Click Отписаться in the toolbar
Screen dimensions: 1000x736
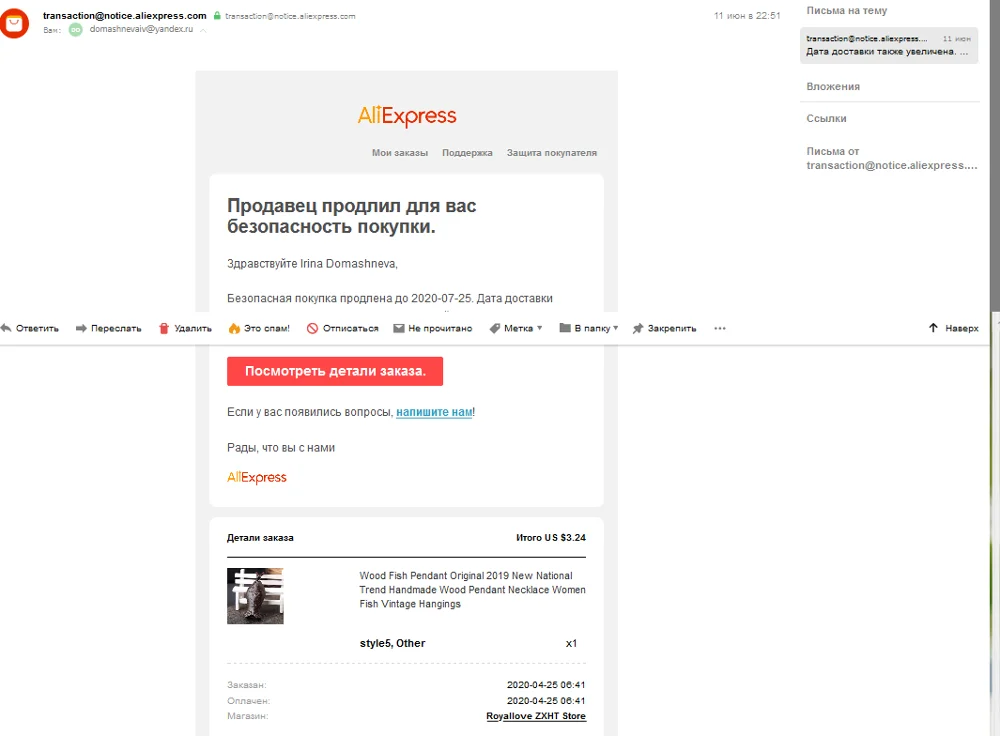[350, 328]
